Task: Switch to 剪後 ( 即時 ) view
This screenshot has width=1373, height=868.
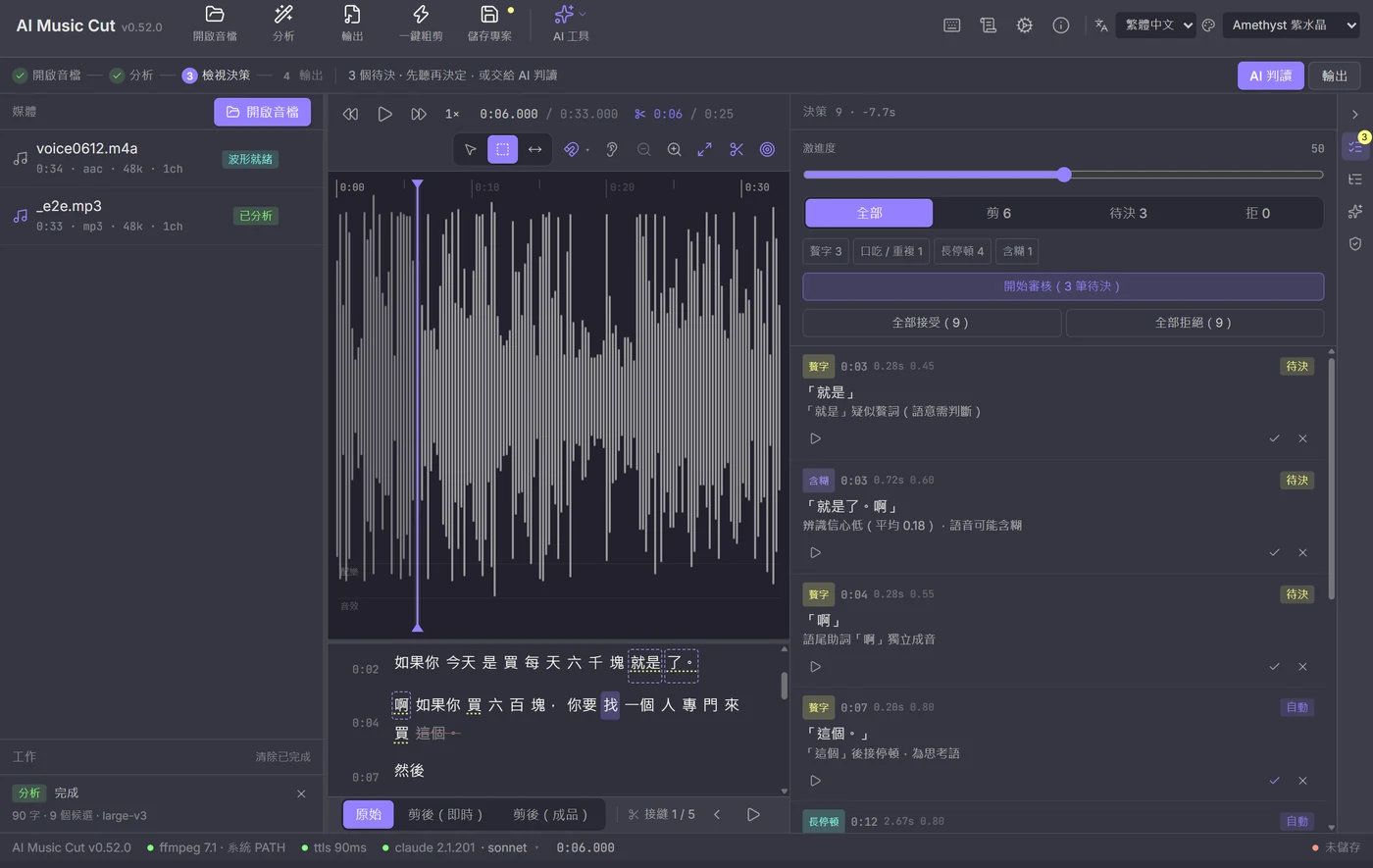Action: tap(446, 814)
